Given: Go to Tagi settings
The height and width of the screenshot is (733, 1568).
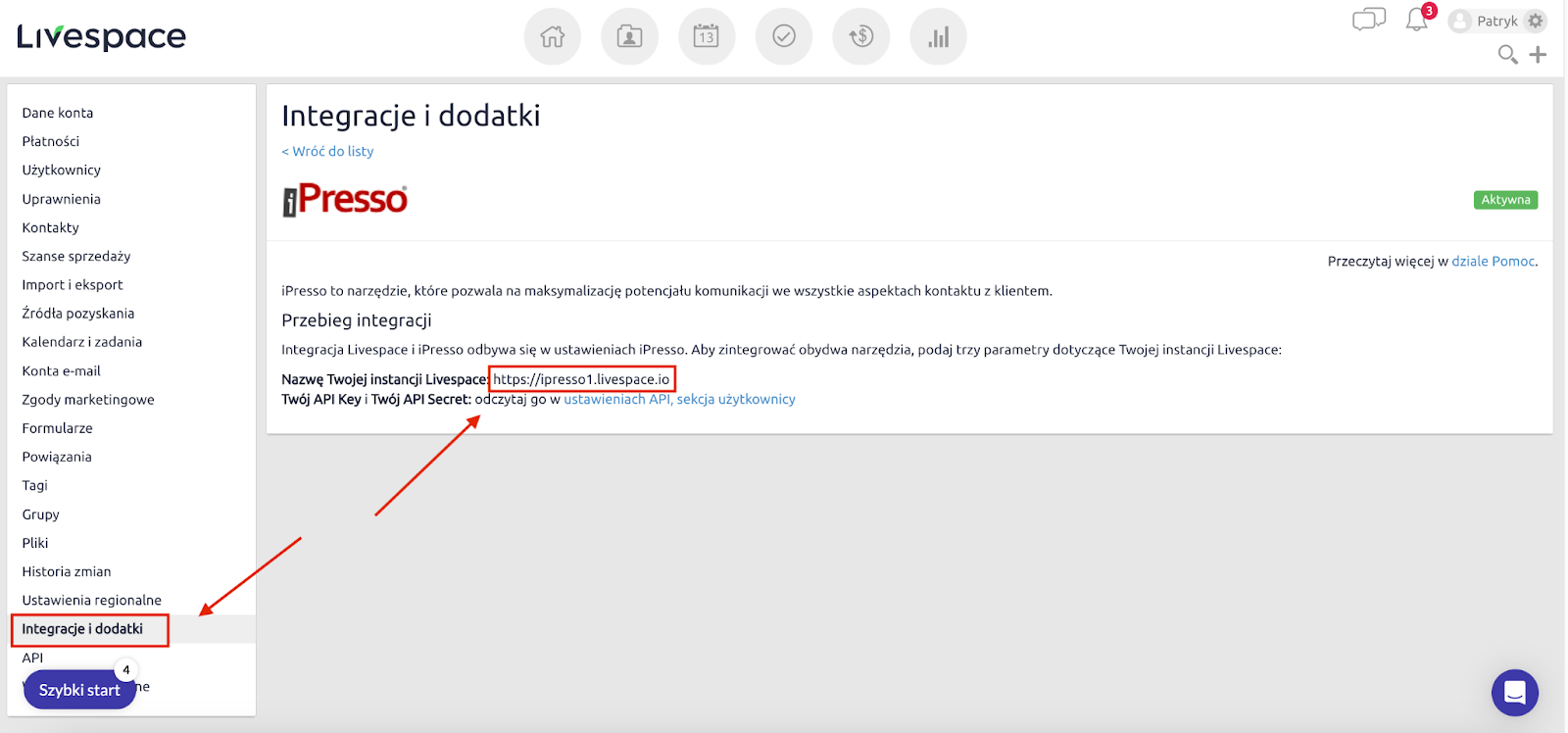Looking at the screenshot, I should pos(35,485).
